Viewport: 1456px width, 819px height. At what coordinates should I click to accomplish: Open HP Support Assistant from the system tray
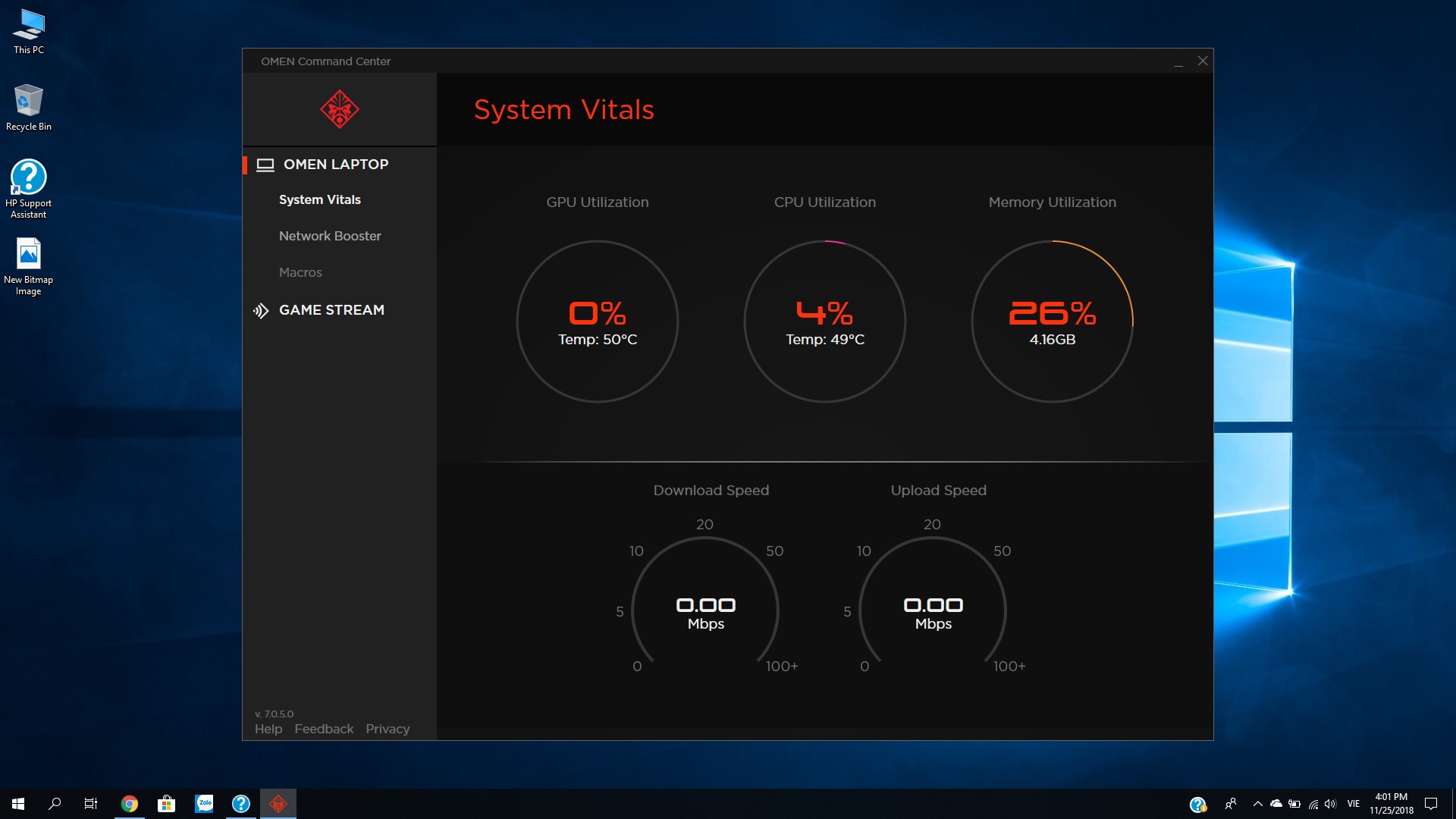click(1198, 803)
